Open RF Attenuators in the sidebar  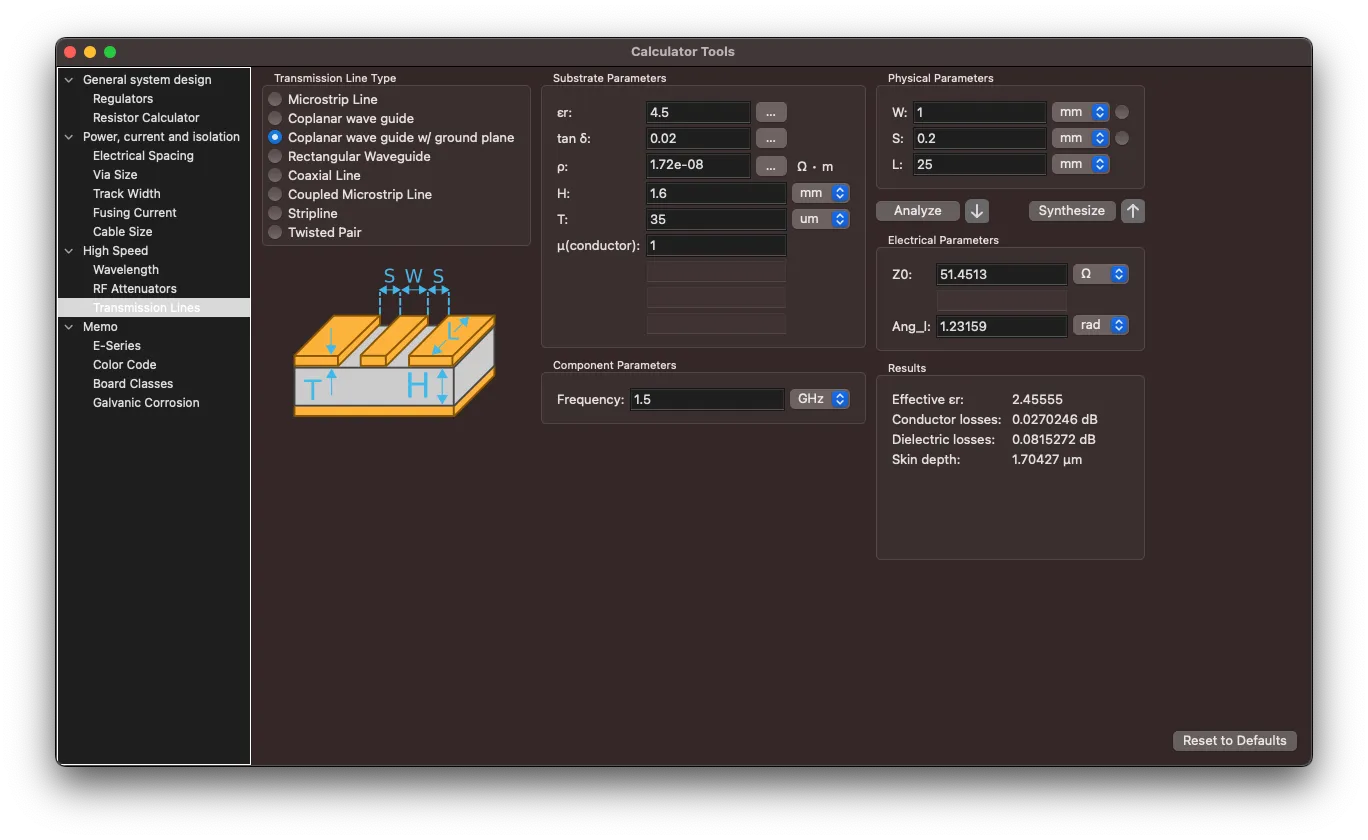tap(134, 289)
